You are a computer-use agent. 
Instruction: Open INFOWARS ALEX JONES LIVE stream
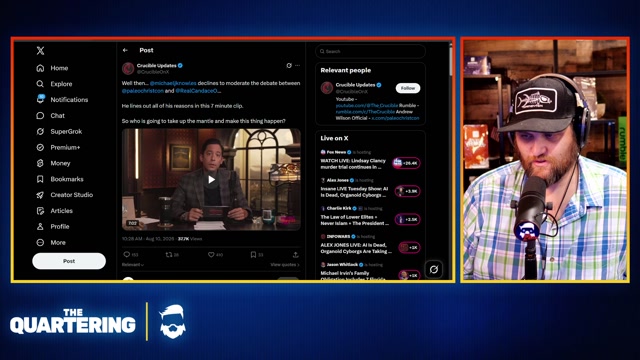pyautogui.click(x=356, y=248)
